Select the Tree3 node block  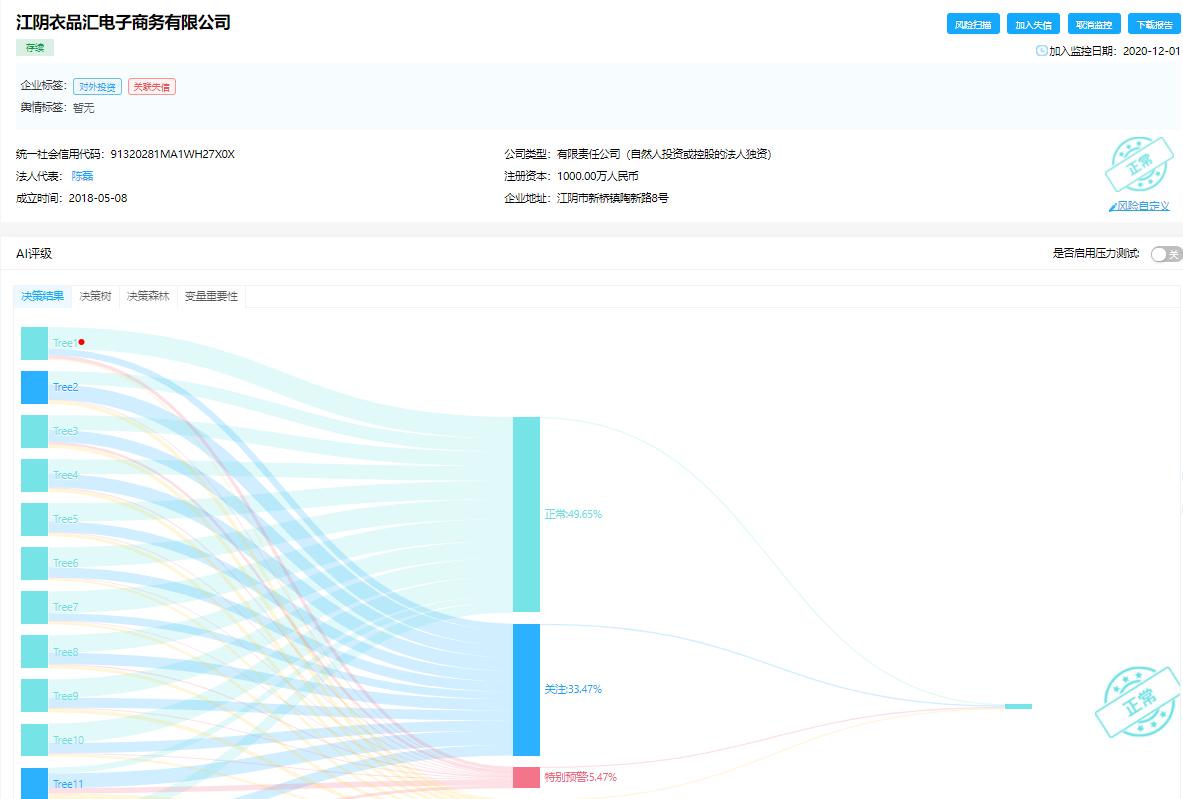pyautogui.click(x=34, y=432)
